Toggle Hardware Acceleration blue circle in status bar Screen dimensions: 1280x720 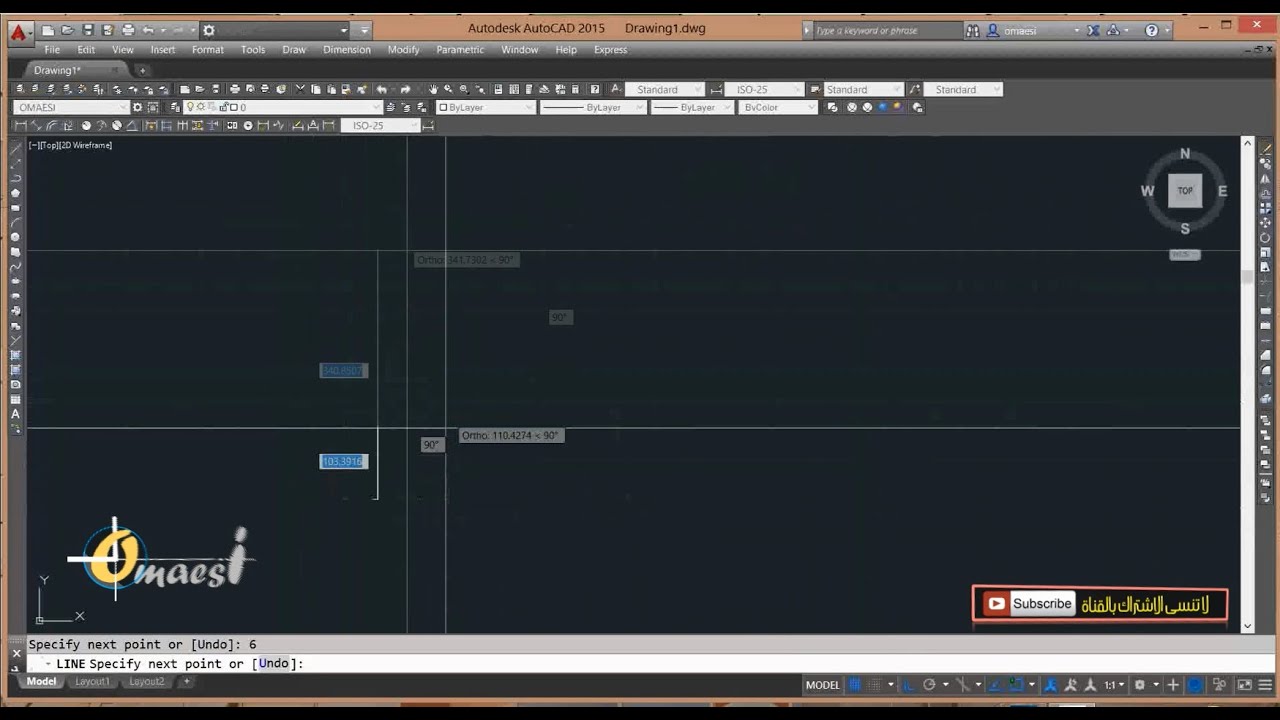1195,685
